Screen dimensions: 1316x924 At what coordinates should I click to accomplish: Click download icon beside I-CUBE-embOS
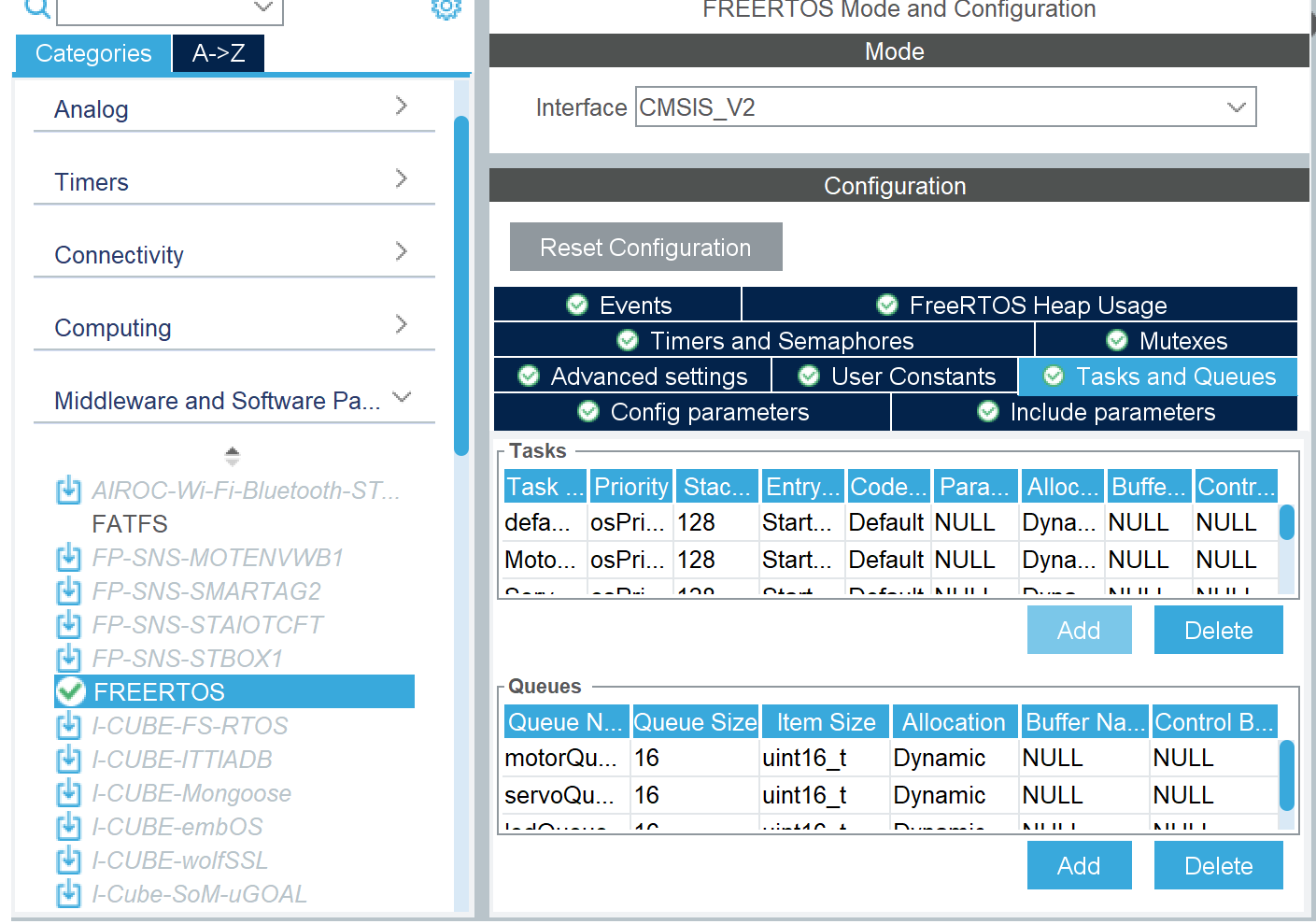pyautogui.click(x=68, y=827)
